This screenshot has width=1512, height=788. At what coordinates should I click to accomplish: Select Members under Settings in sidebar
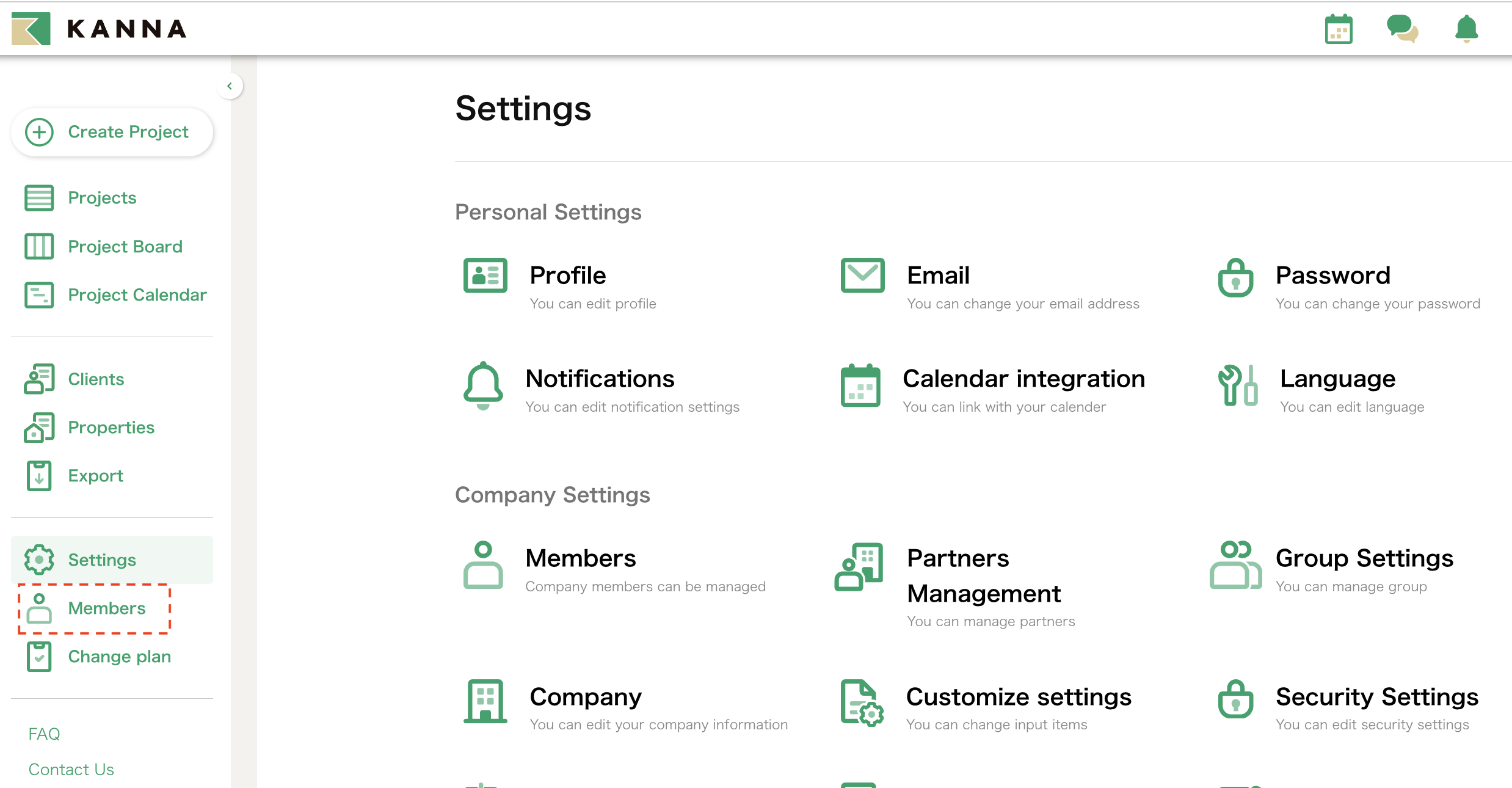(106, 608)
